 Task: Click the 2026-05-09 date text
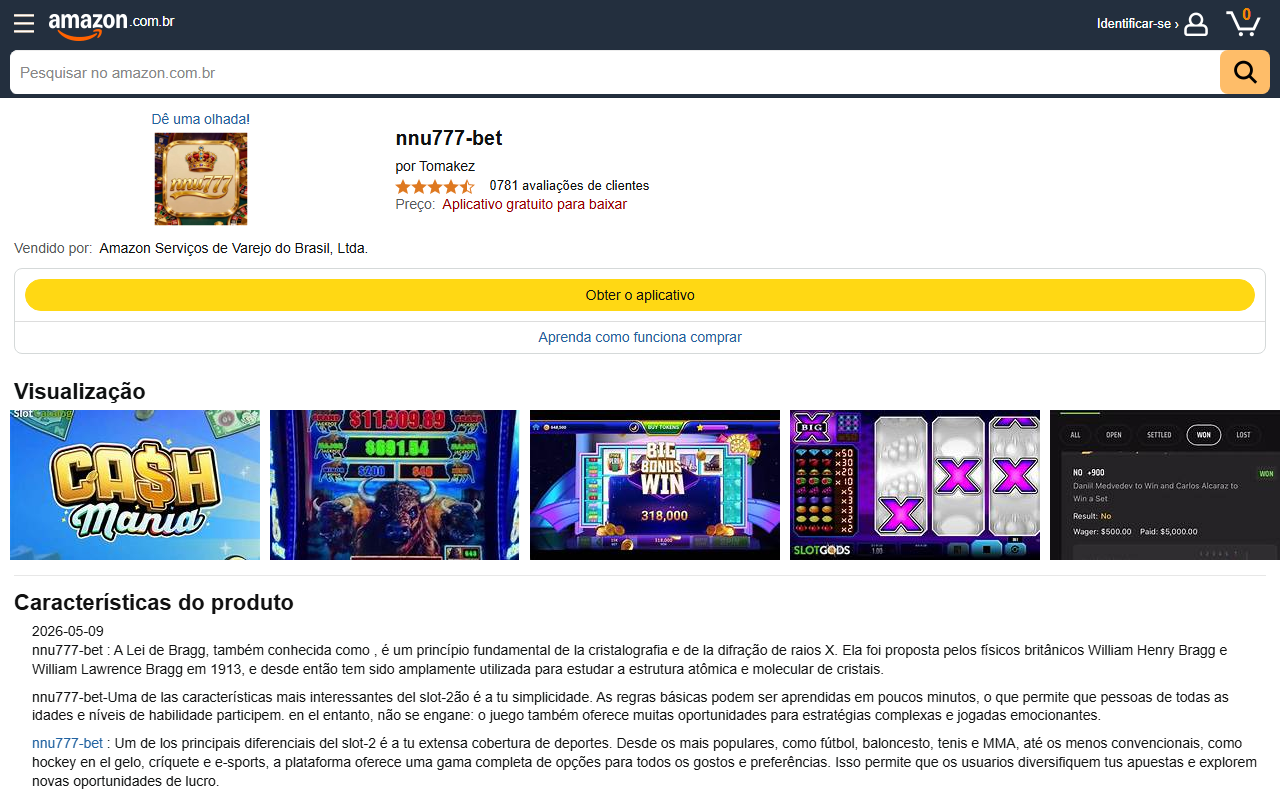pyautogui.click(x=68, y=631)
